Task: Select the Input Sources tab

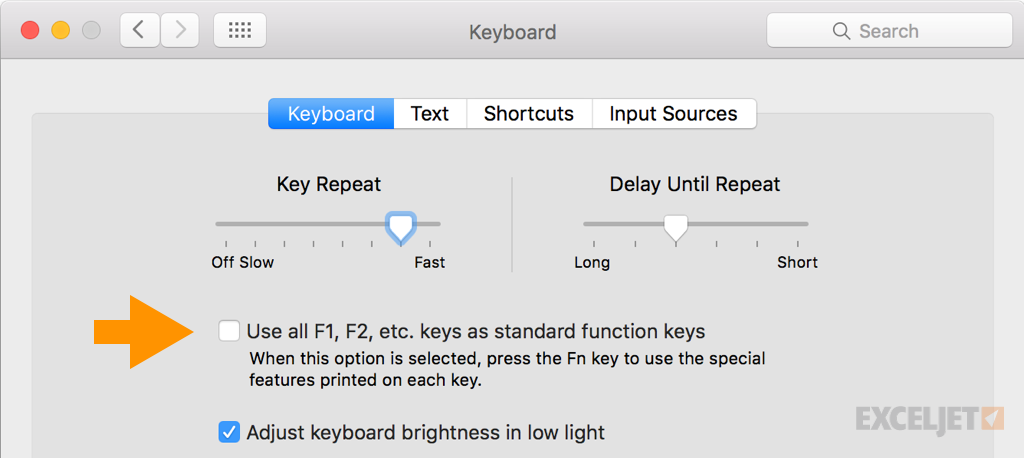Action: coord(674,114)
